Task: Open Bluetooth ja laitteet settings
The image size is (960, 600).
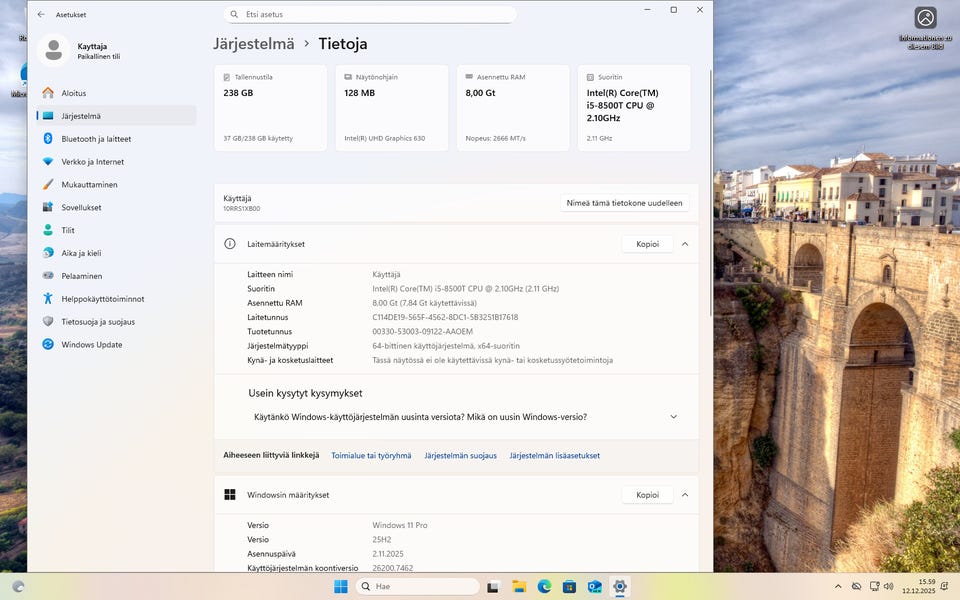Action: click(x=116, y=139)
